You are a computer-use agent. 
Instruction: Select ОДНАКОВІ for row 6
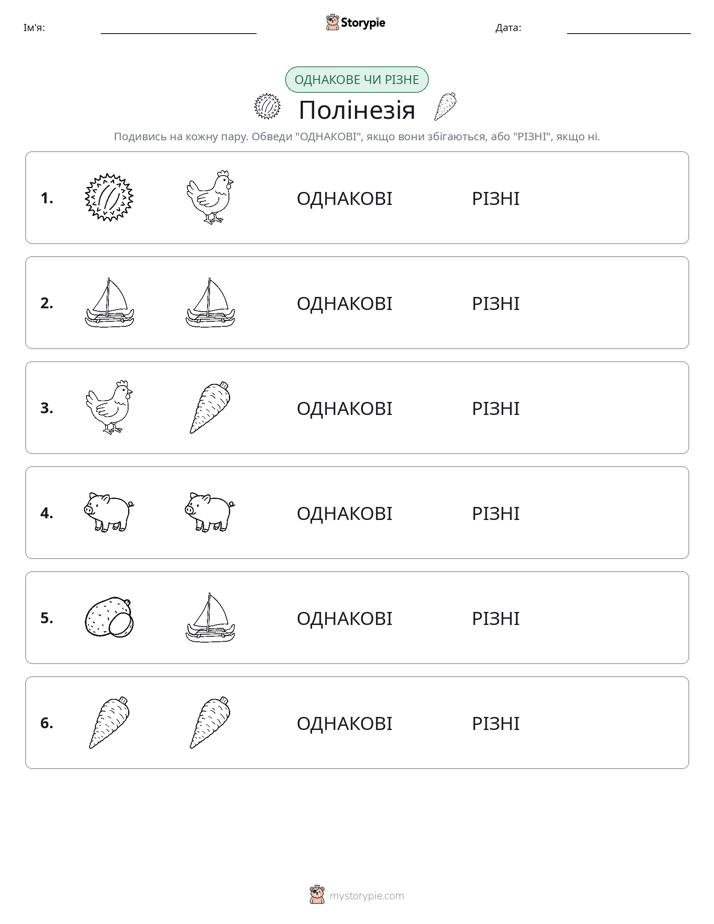tap(344, 723)
